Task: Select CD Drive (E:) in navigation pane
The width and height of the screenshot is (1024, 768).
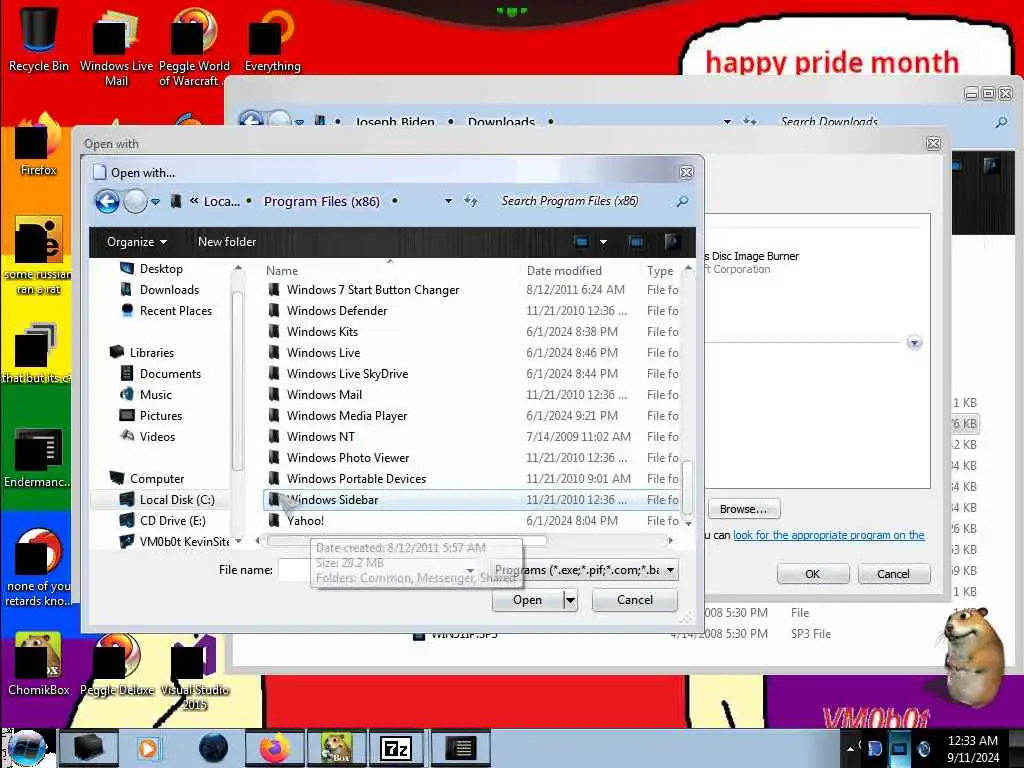Action: click(x=172, y=520)
